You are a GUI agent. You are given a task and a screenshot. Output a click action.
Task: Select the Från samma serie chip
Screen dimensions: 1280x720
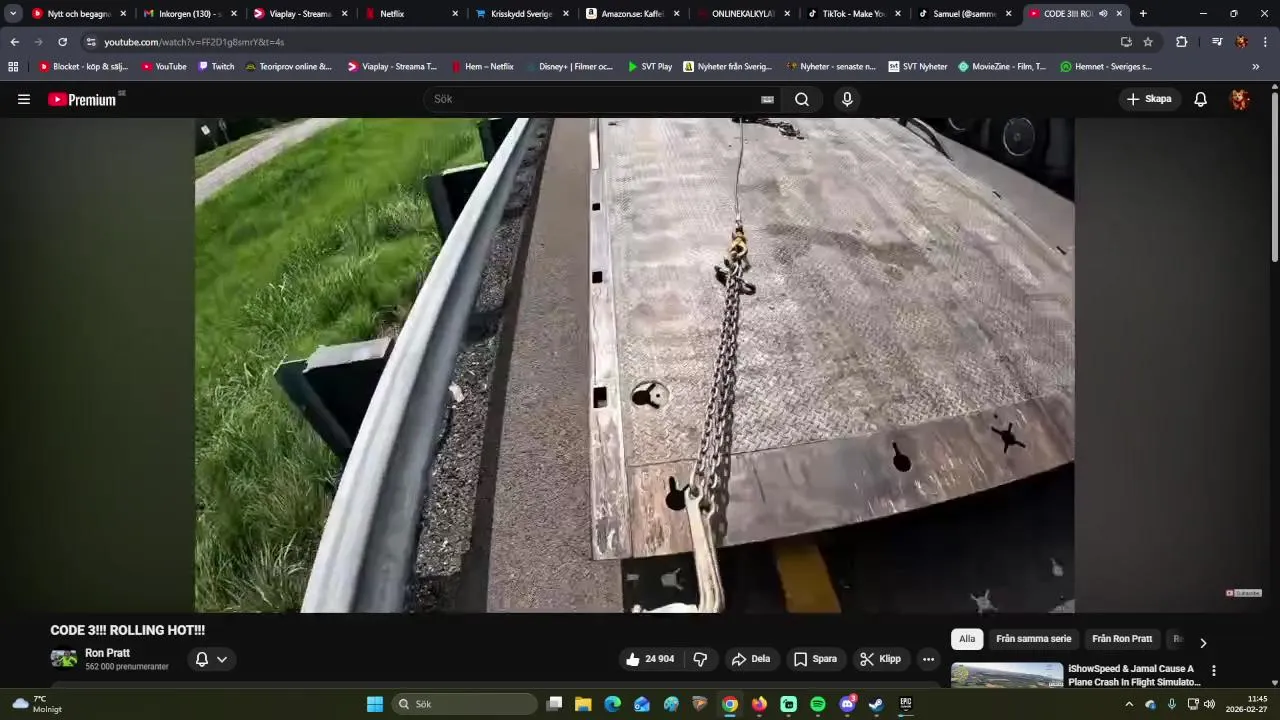point(1033,639)
